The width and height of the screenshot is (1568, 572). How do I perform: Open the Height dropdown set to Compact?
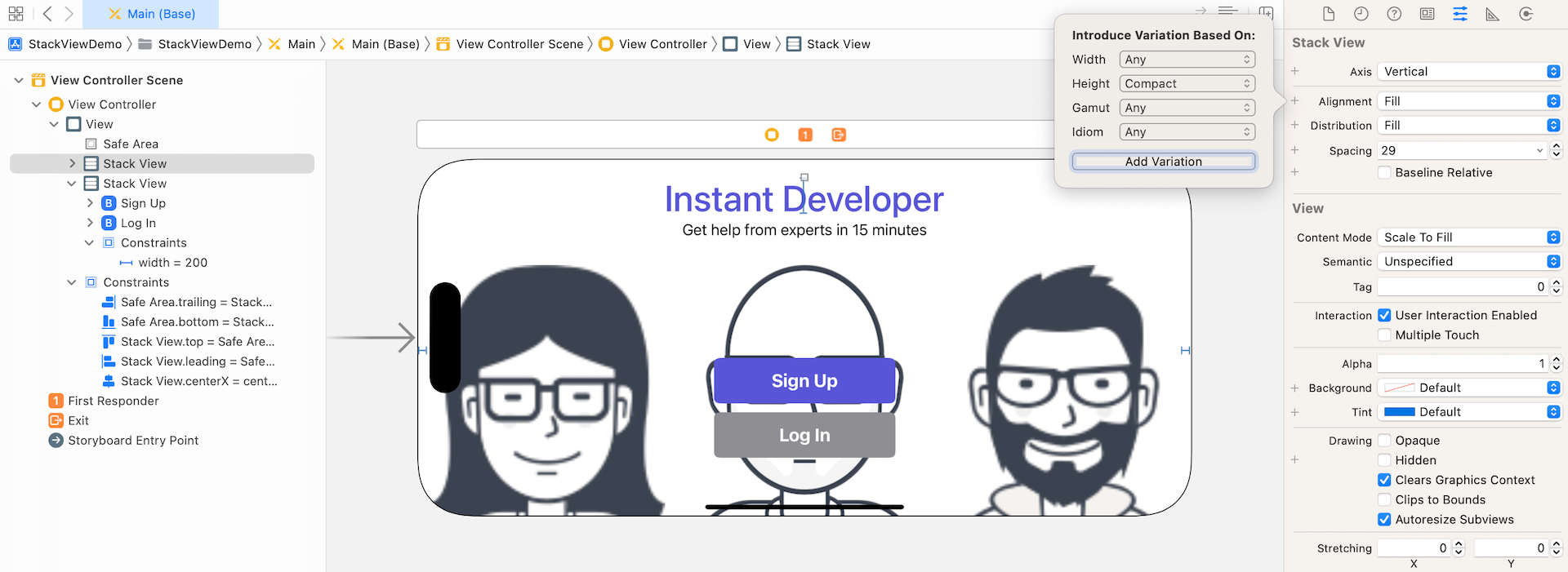(1187, 83)
